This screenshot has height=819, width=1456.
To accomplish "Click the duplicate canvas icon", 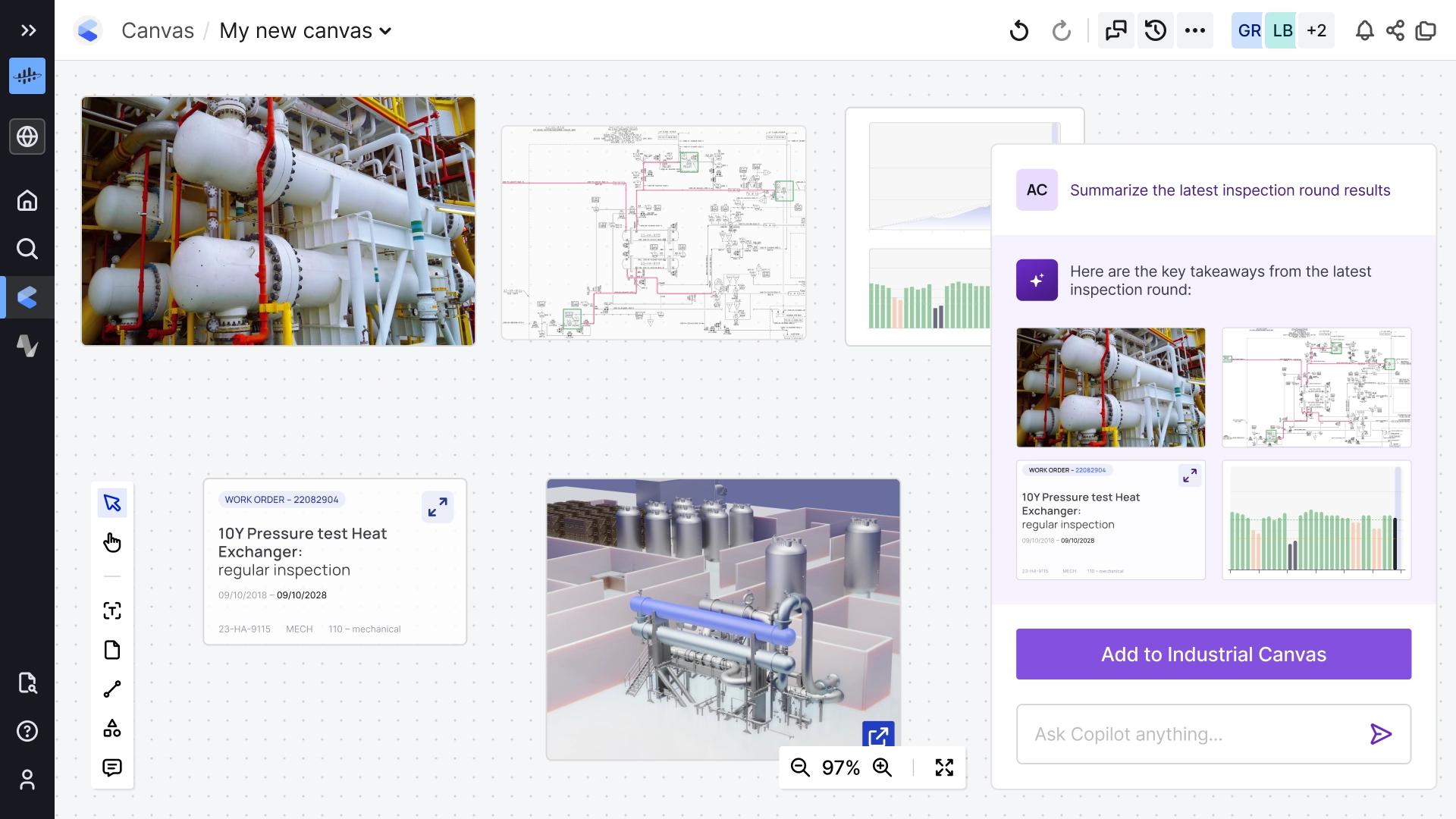I will pos(1426,30).
